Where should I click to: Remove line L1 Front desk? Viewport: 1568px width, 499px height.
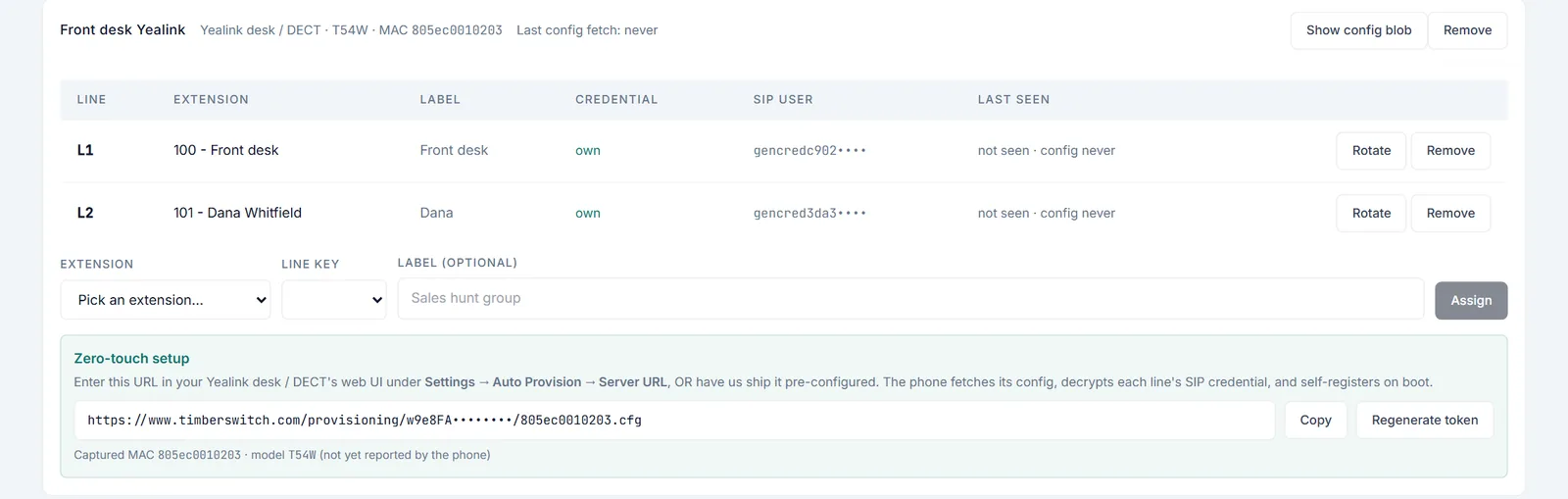[1450, 150]
